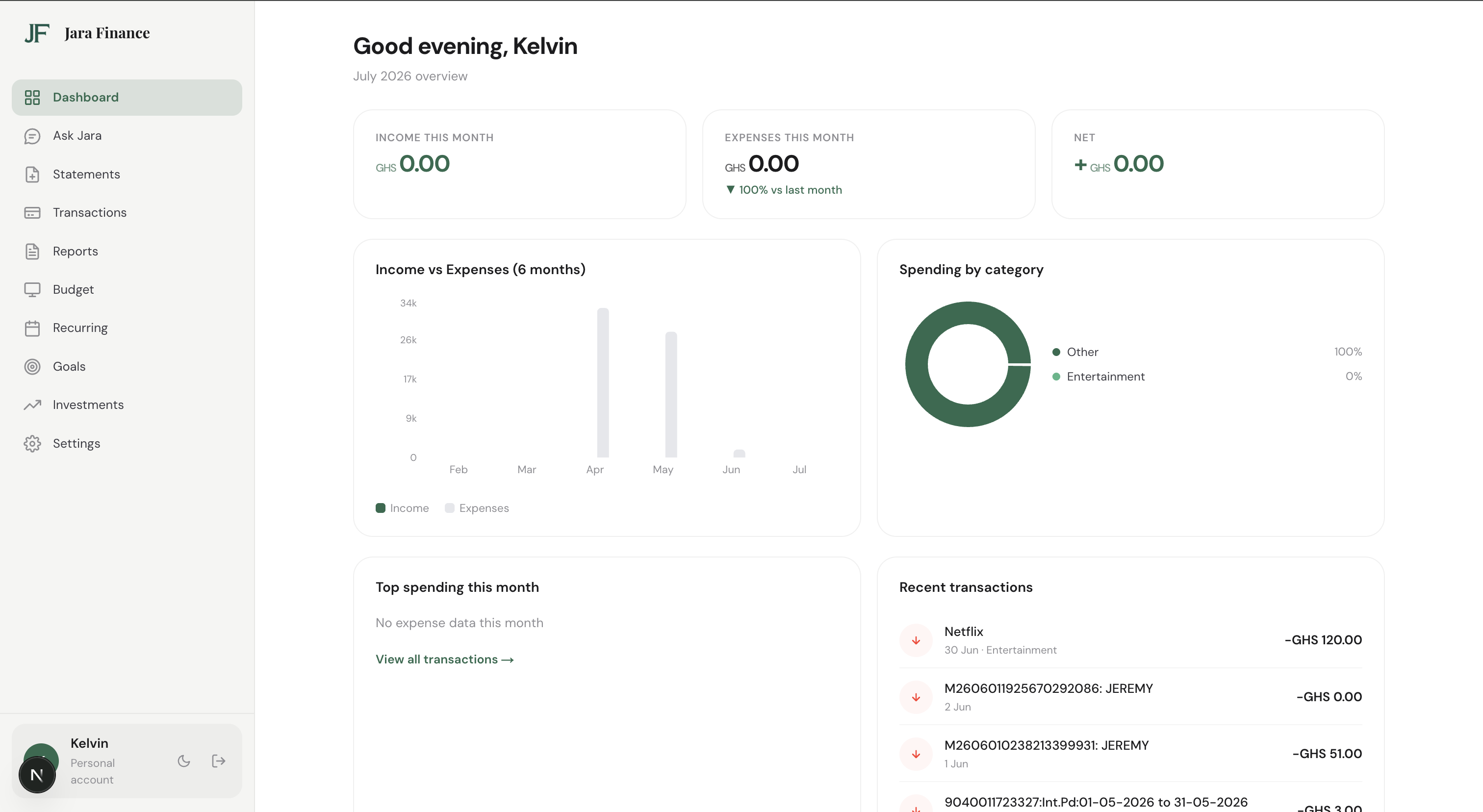This screenshot has width=1483, height=812.
Task: Toggle dark mode with the moon icon
Action: click(184, 761)
